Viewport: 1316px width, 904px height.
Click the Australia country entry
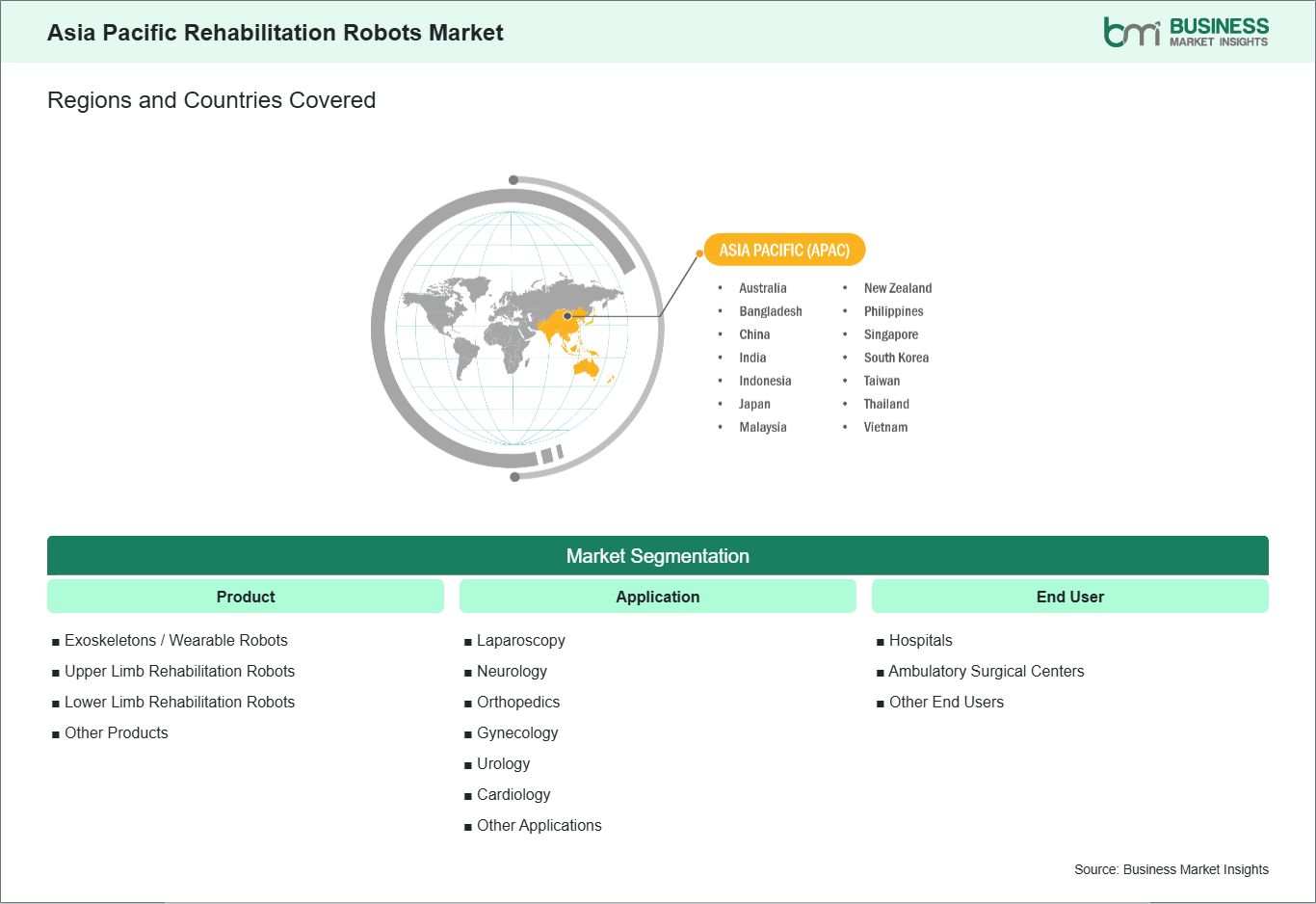763,288
